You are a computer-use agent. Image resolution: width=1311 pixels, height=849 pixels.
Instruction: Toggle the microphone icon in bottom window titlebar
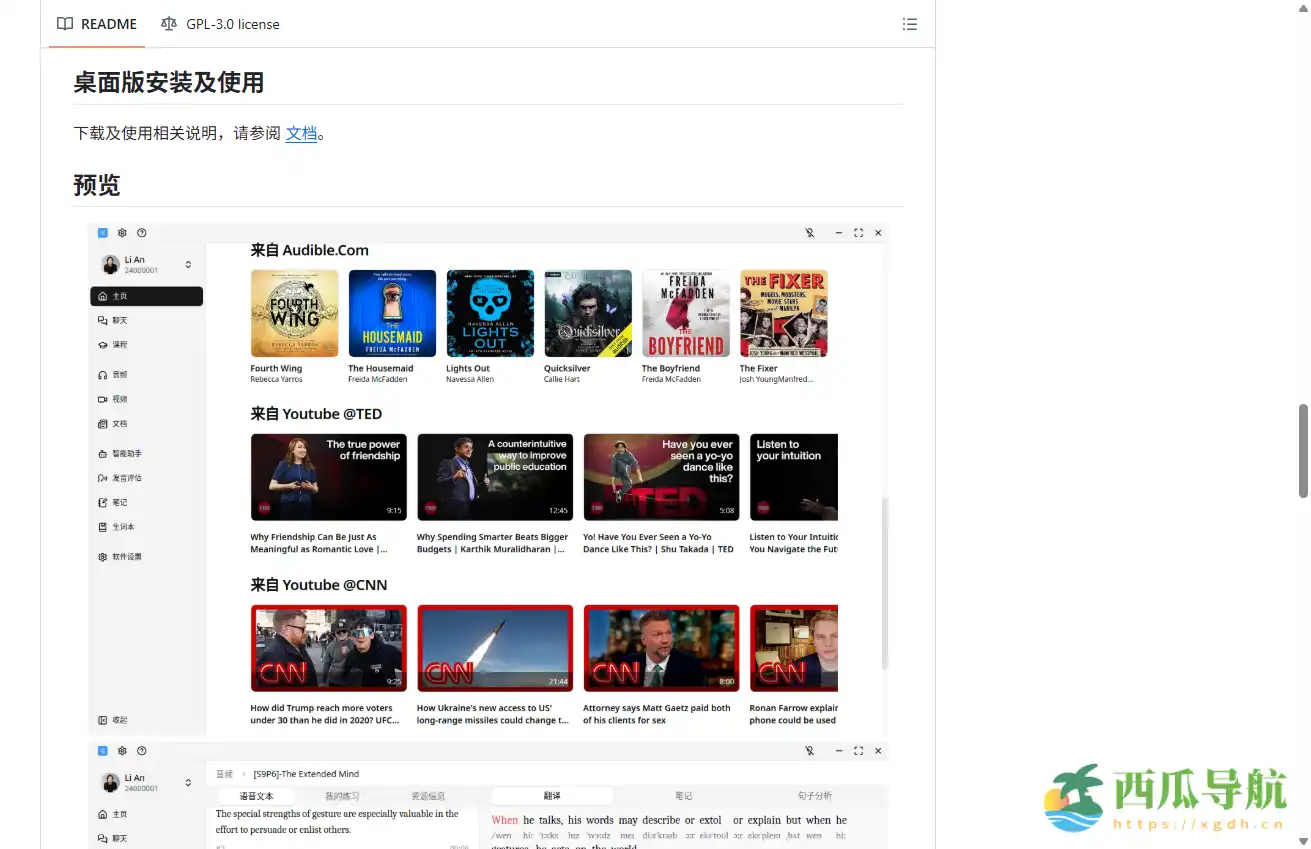tap(809, 750)
